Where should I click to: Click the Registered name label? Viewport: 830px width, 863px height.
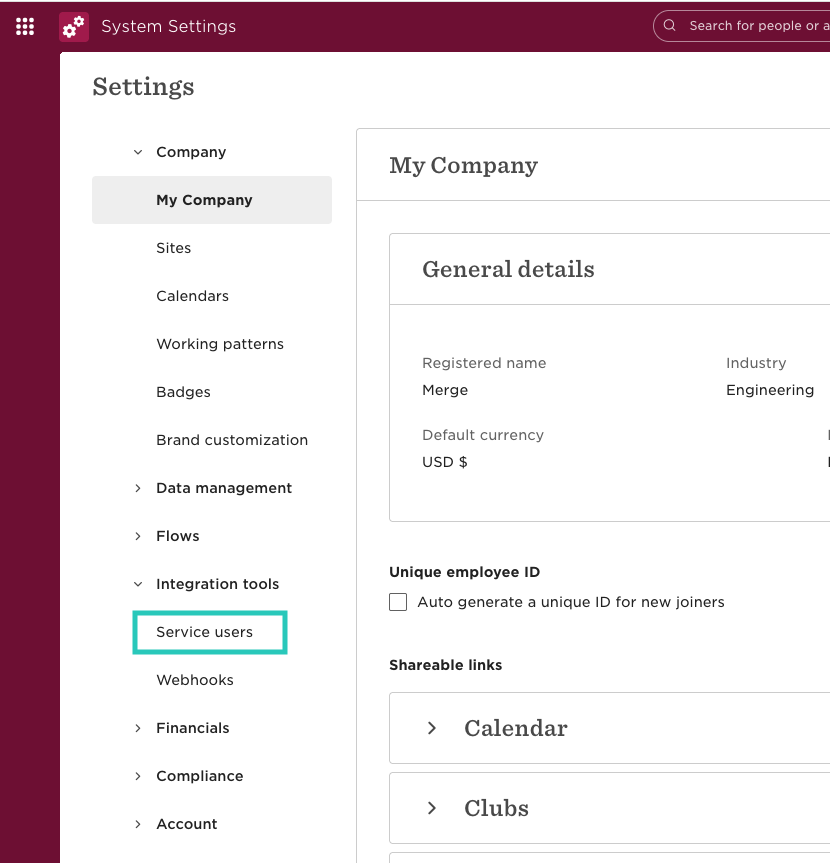[x=484, y=363]
